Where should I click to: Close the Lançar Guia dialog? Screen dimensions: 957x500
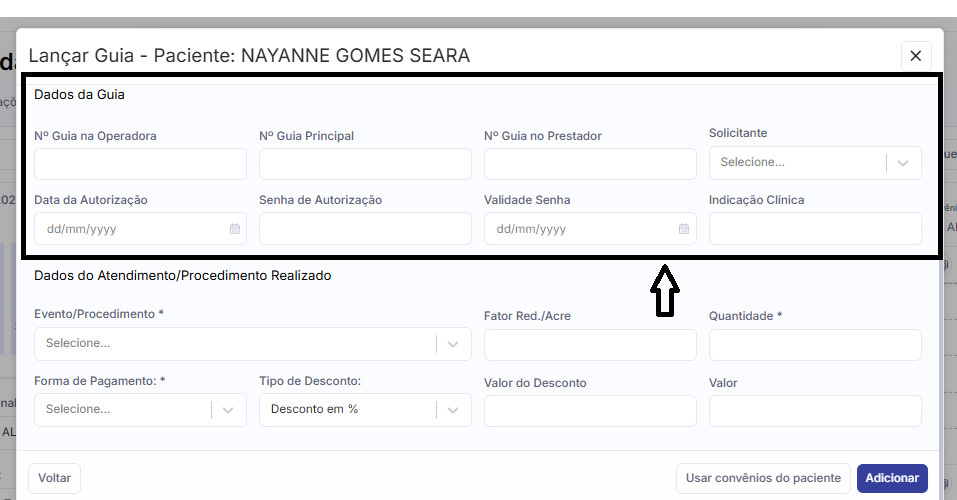point(915,56)
